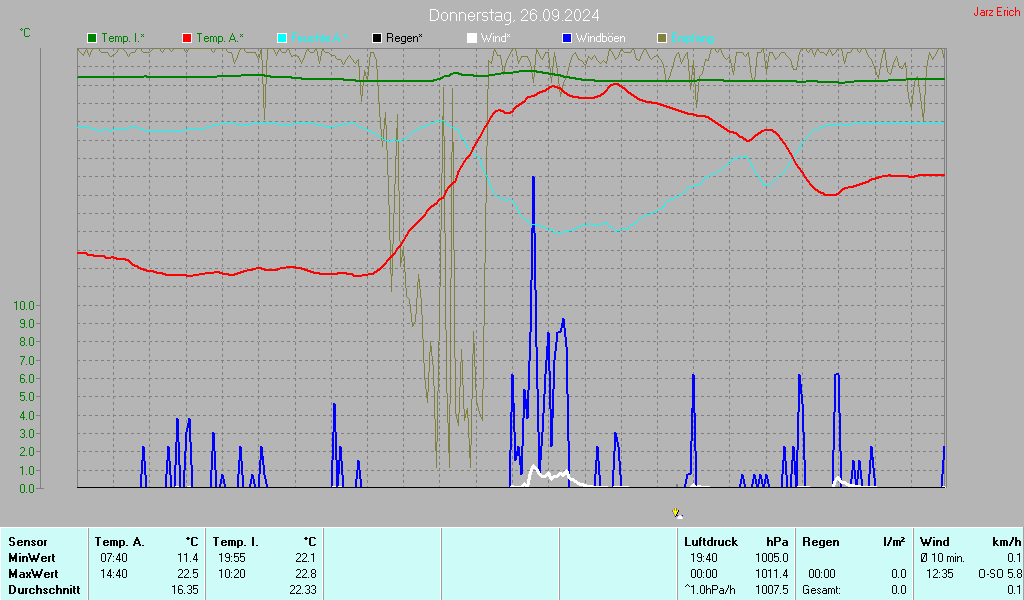The height and width of the screenshot is (600, 1024).
Task: Click the Temp. I. minimum value '22.1'
Action: pyautogui.click(x=306, y=558)
